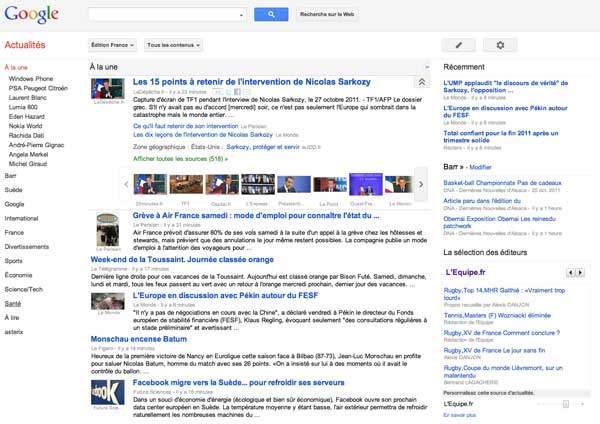Viewport: 600px width, 424px height.
Task: Click the blue search magnifier button
Action: coord(271,15)
